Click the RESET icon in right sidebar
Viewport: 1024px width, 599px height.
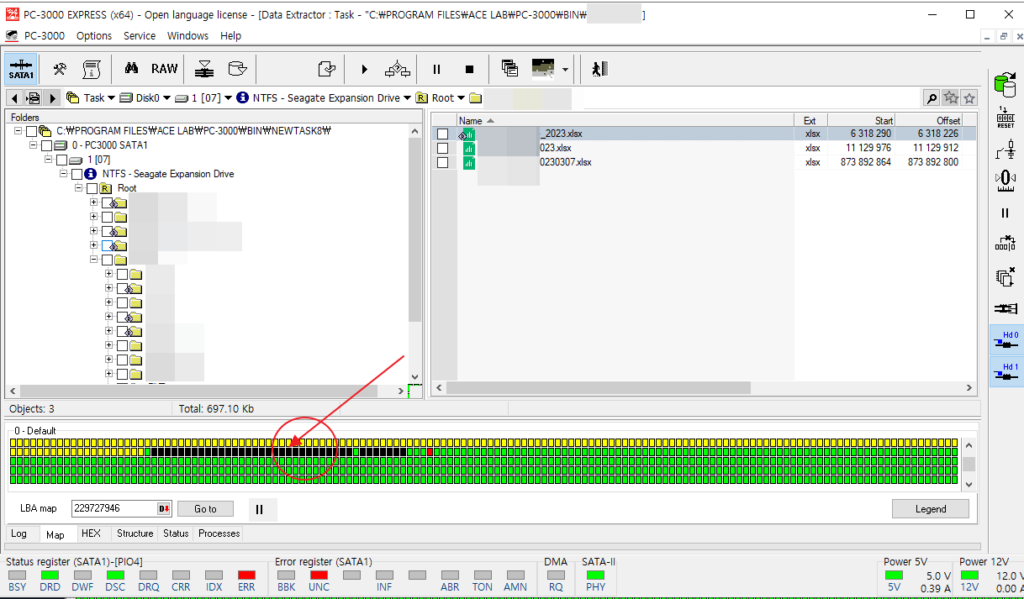coord(1005,118)
